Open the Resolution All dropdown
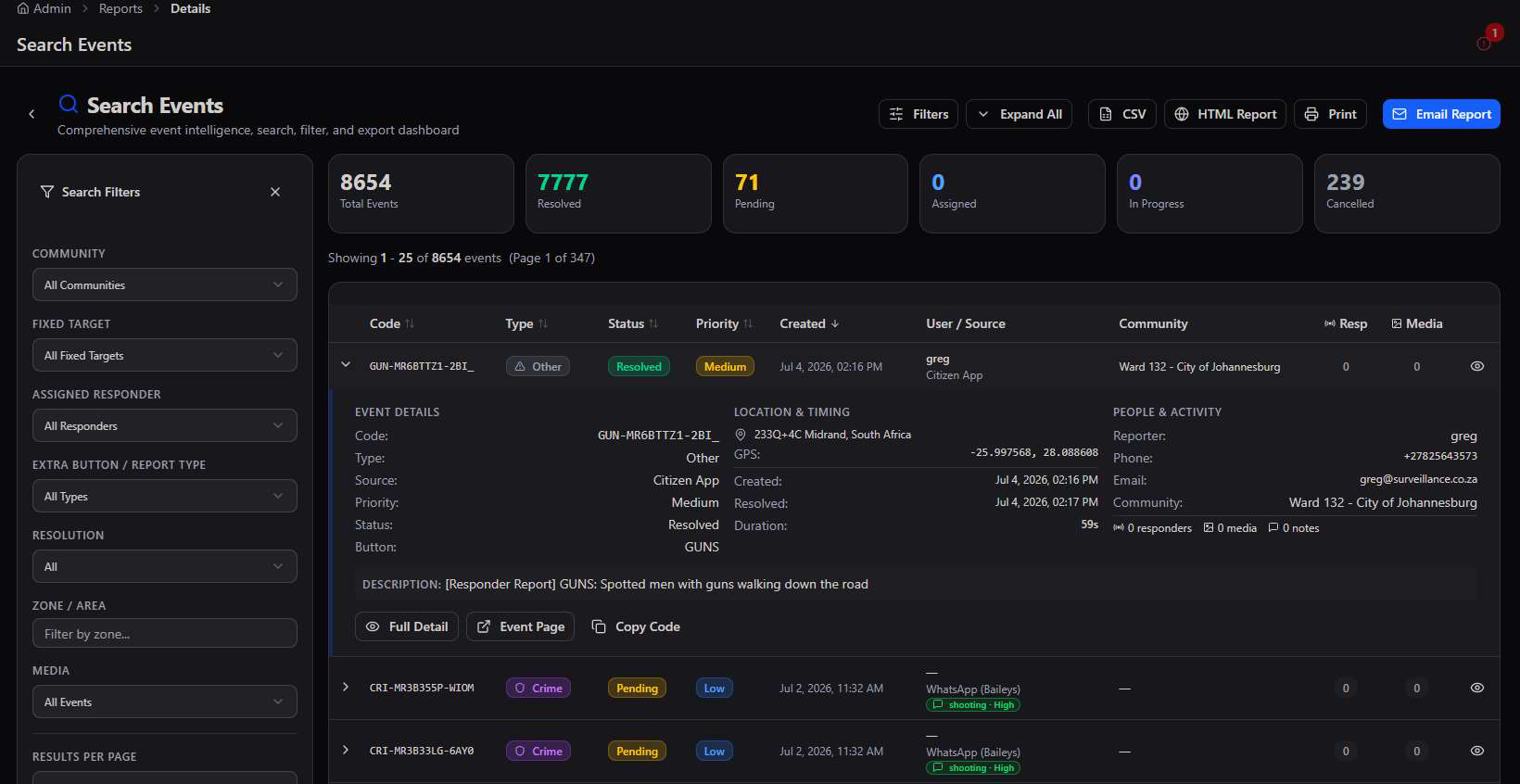 165,566
